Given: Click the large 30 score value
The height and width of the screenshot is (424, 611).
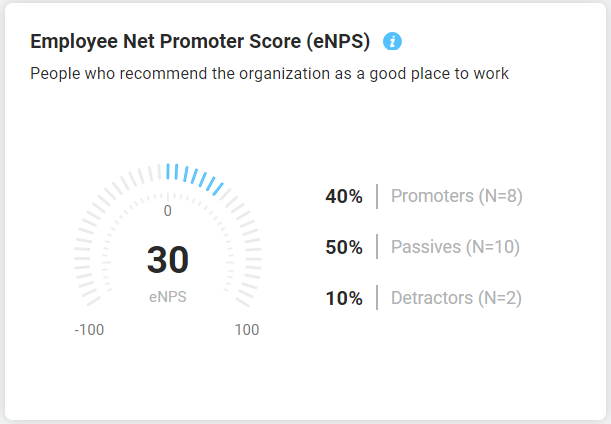Looking at the screenshot, I should [x=167, y=260].
